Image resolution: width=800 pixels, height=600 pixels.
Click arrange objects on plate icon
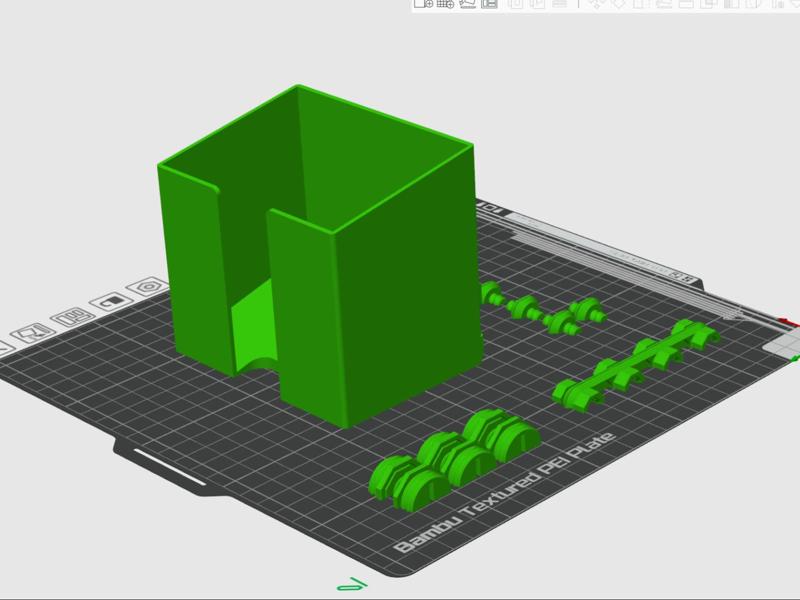pyautogui.click(x=72, y=317)
